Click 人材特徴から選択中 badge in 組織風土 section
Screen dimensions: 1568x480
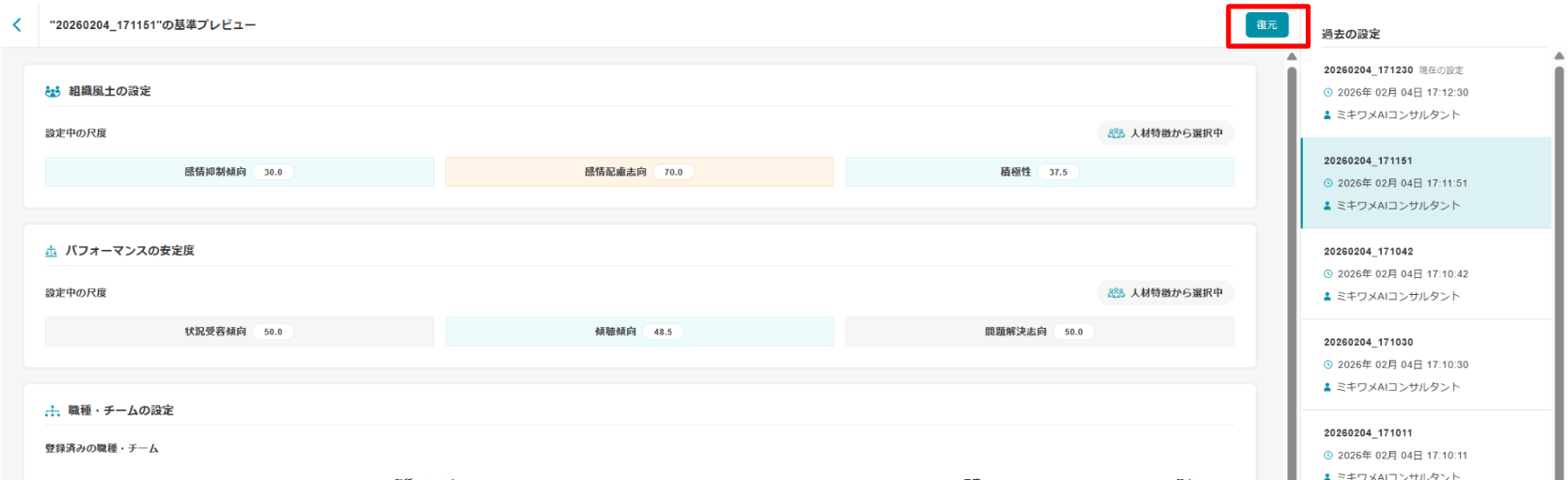(1165, 133)
